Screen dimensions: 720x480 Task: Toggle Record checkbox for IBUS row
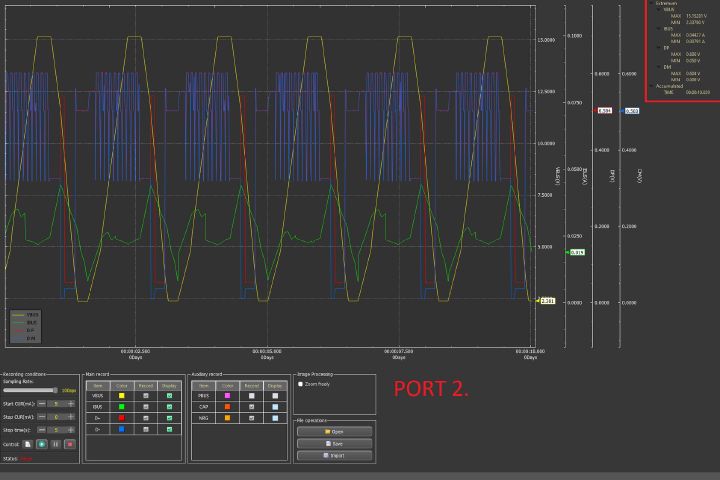pos(145,407)
